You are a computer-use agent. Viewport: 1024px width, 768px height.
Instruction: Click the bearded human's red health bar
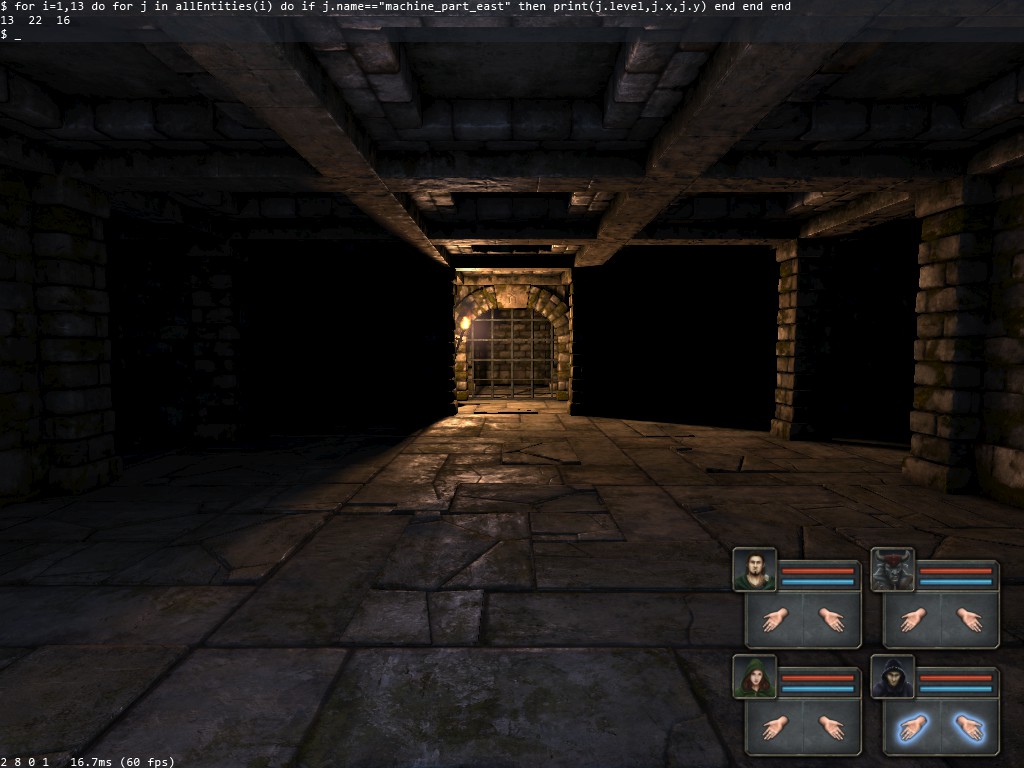[x=818, y=571]
